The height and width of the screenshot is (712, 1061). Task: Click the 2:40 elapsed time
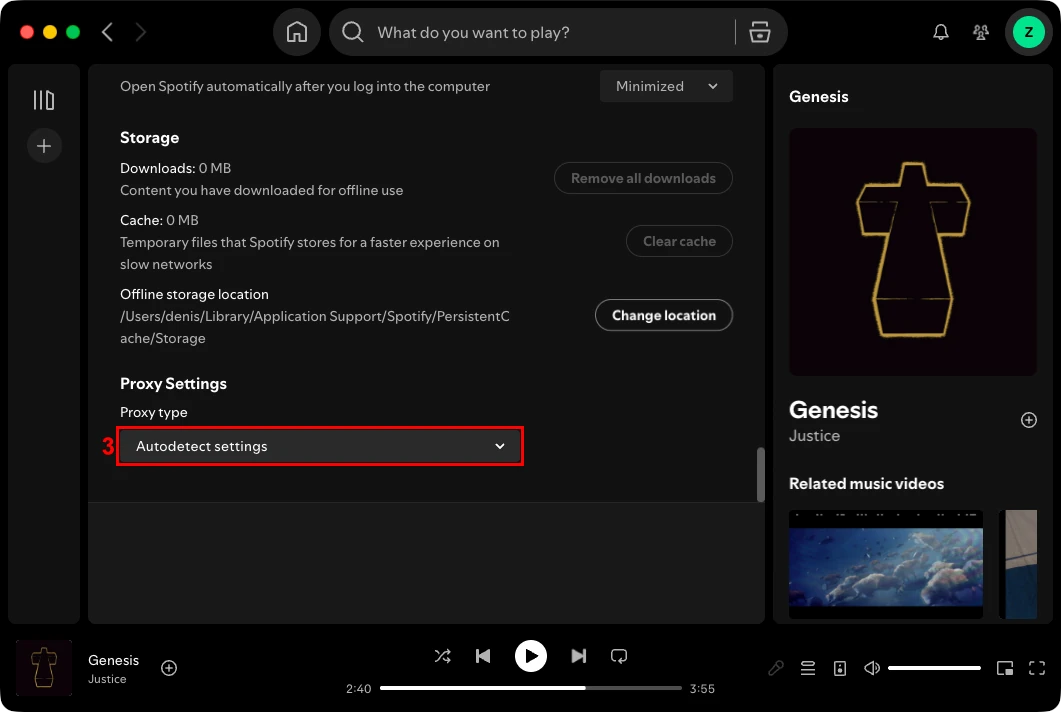click(359, 689)
